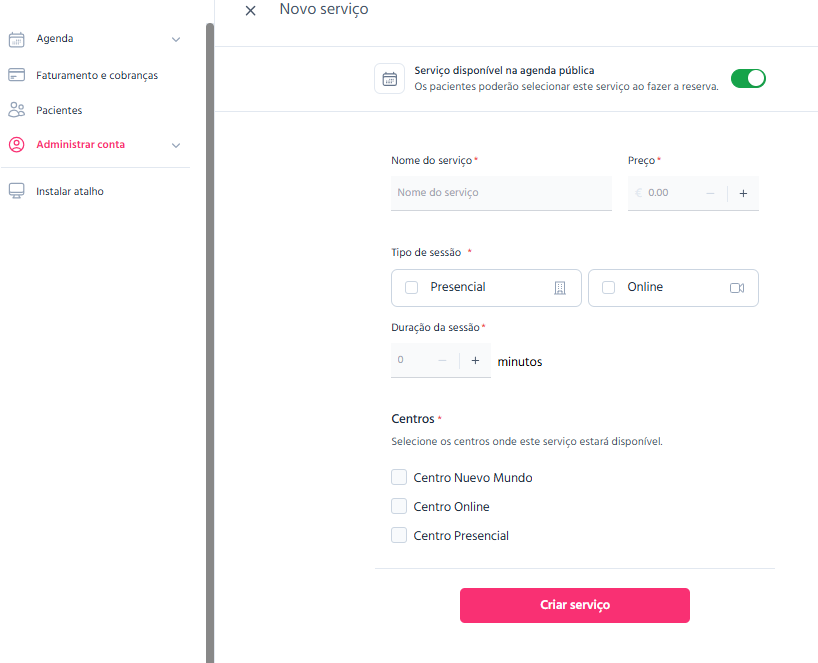Click the Agenda calendar icon in sidebar
The height and width of the screenshot is (663, 818).
click(x=17, y=39)
